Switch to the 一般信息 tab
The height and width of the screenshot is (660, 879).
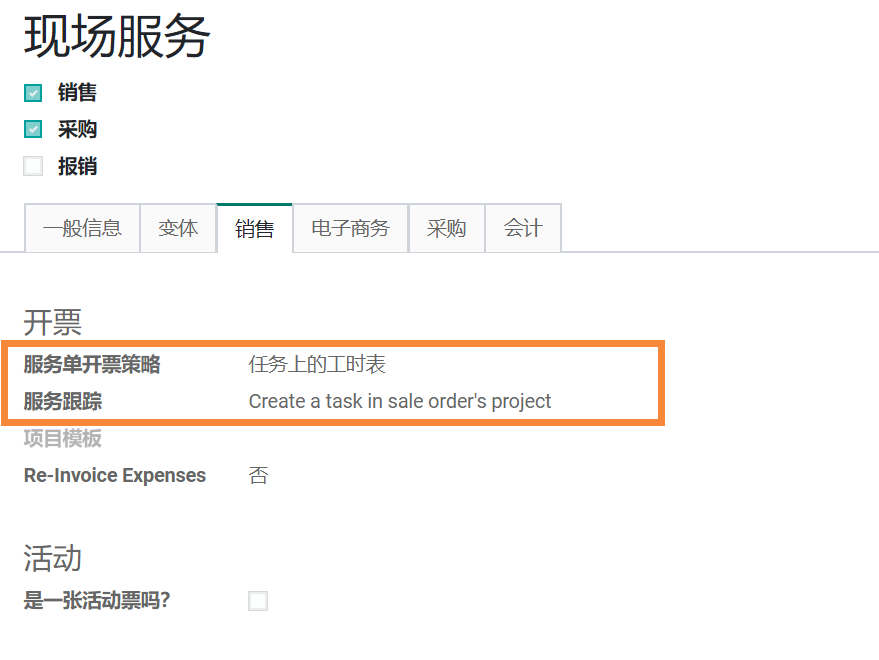[x=82, y=228]
